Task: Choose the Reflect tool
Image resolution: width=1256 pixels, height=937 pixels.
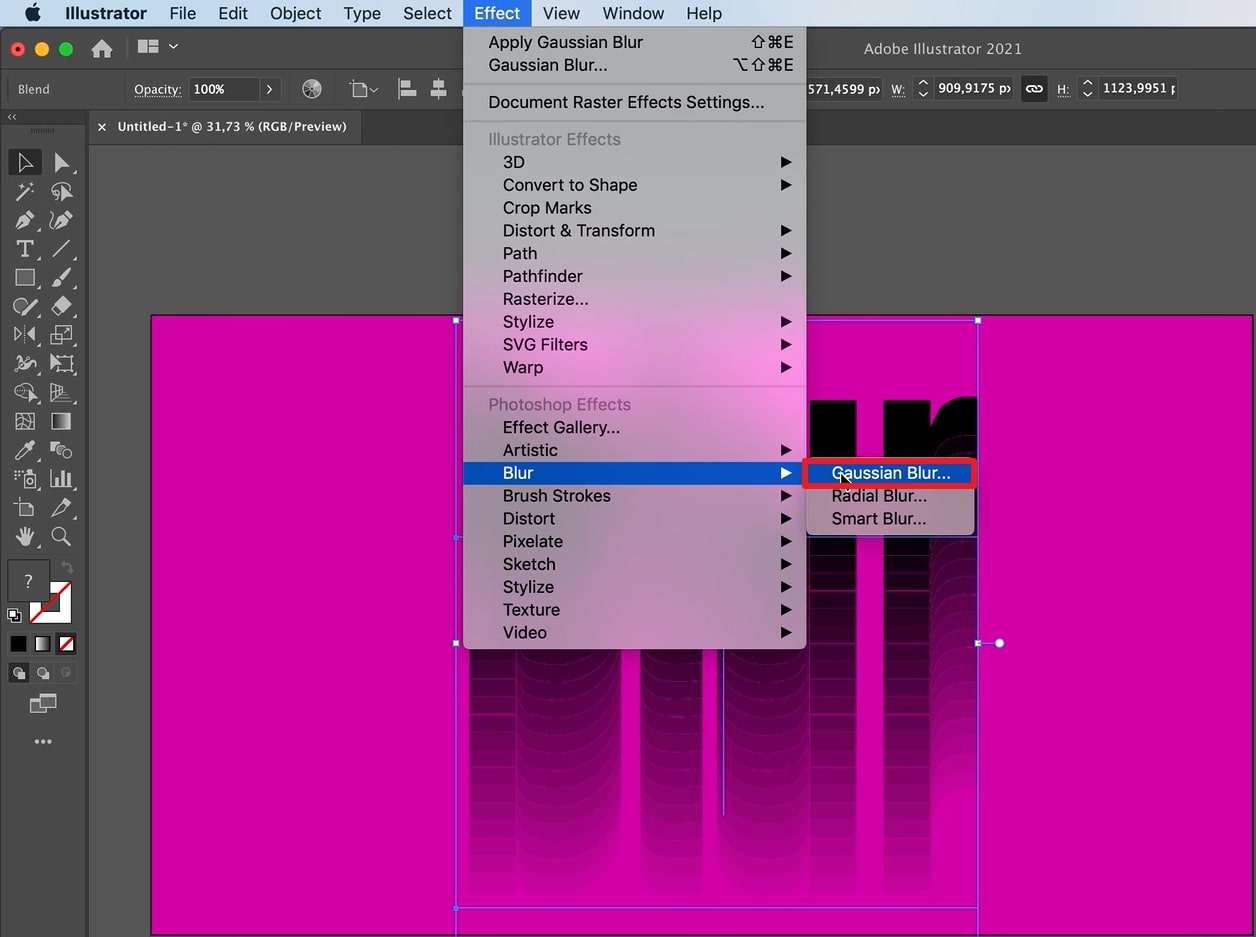Action: (25, 335)
